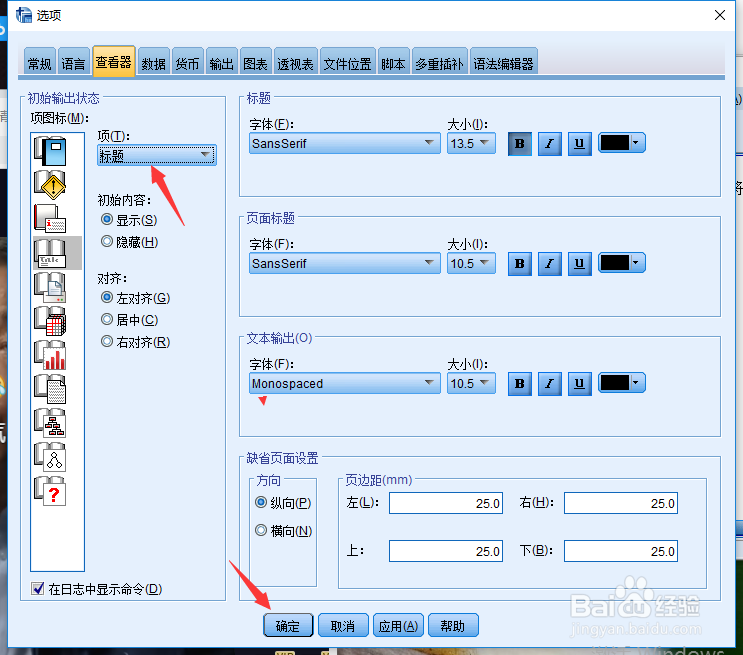Viewport: 743px width, 655px height.
Task: Set page orientation to 纵向(P)
Action: [283, 502]
